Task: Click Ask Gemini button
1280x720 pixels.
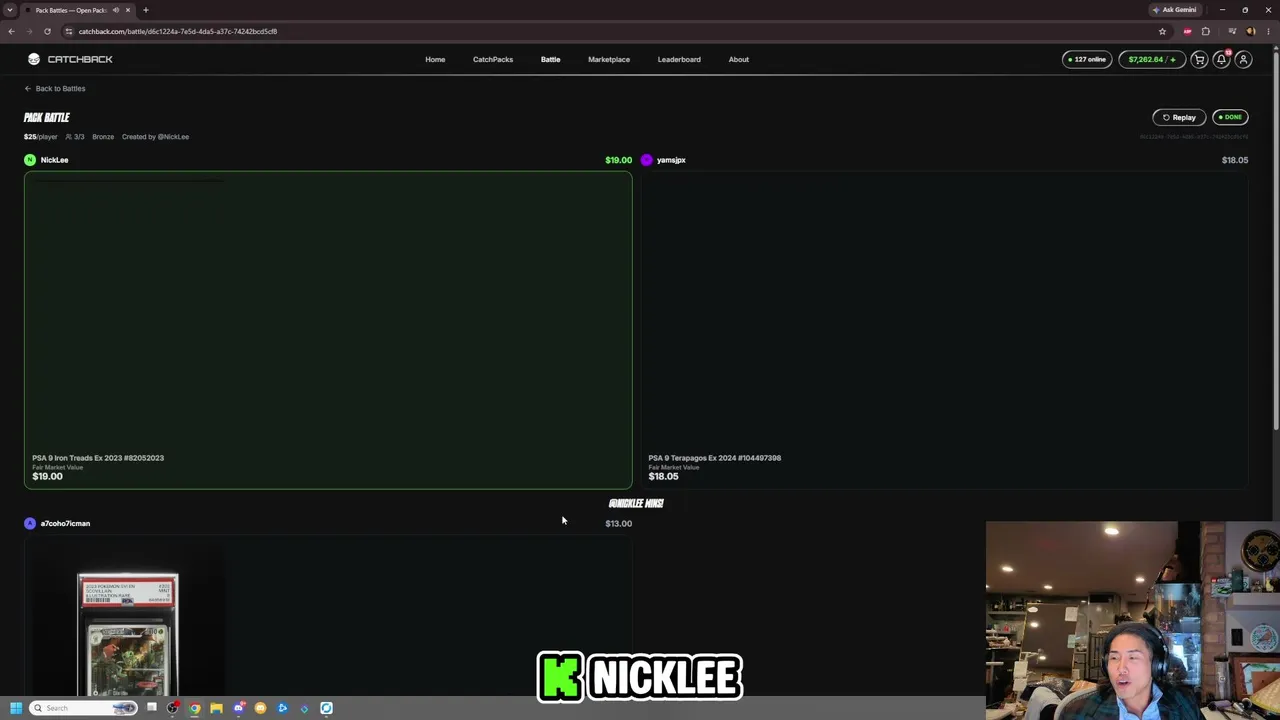Action: pyautogui.click(x=1174, y=10)
